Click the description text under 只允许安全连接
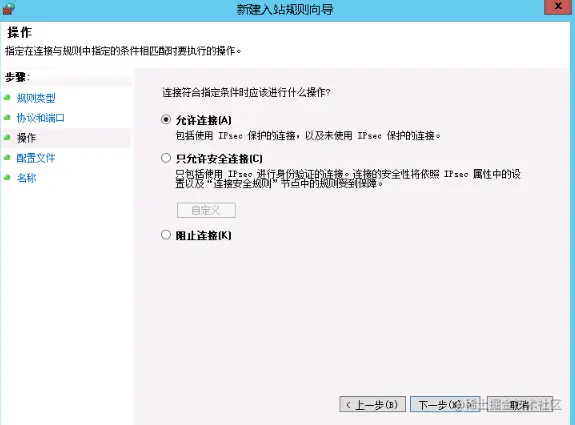Image resolution: width=575 pixels, height=425 pixels. click(348, 179)
